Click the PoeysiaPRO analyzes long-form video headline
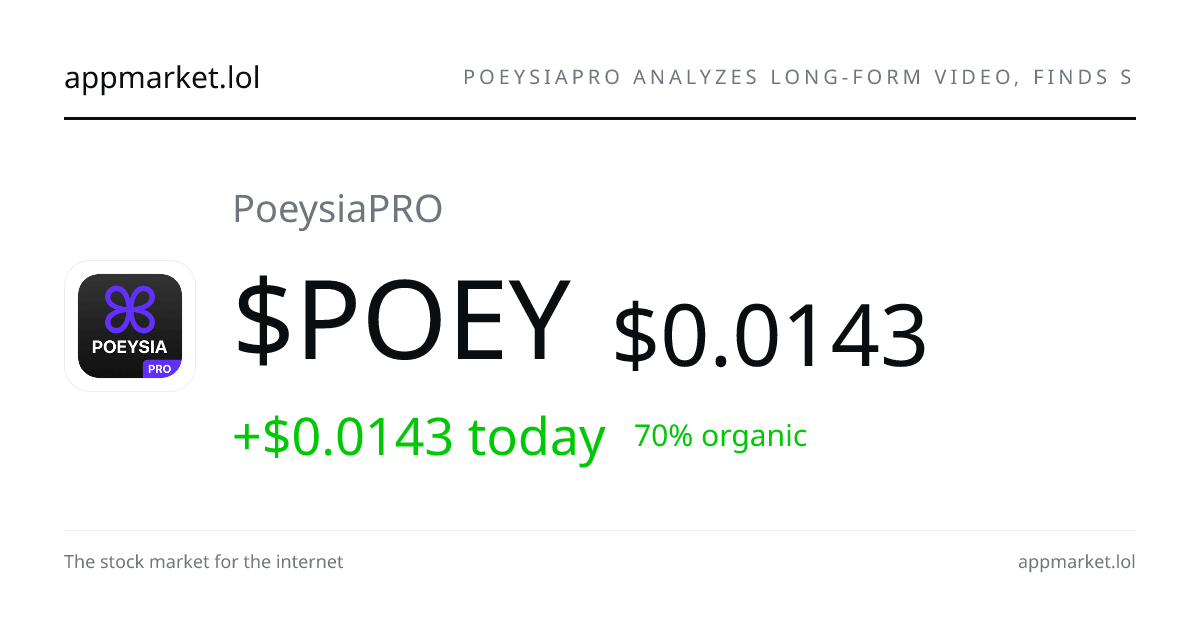 pyautogui.click(x=799, y=77)
